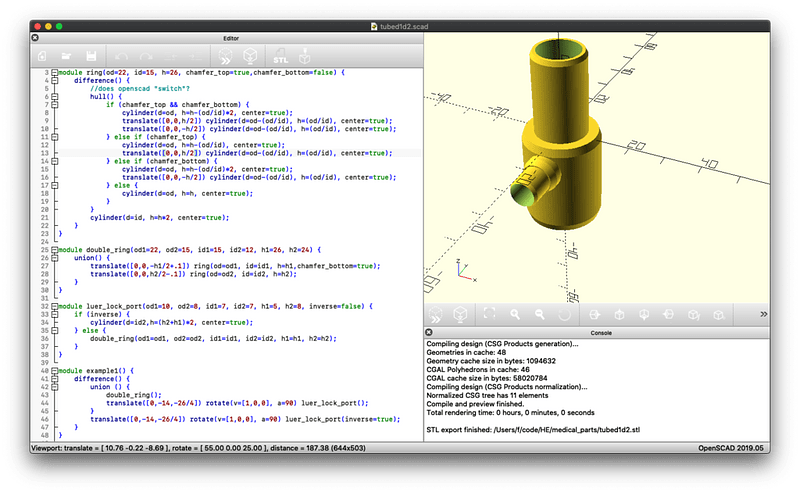
Task: Export the model as STL
Action: click(x=280, y=56)
